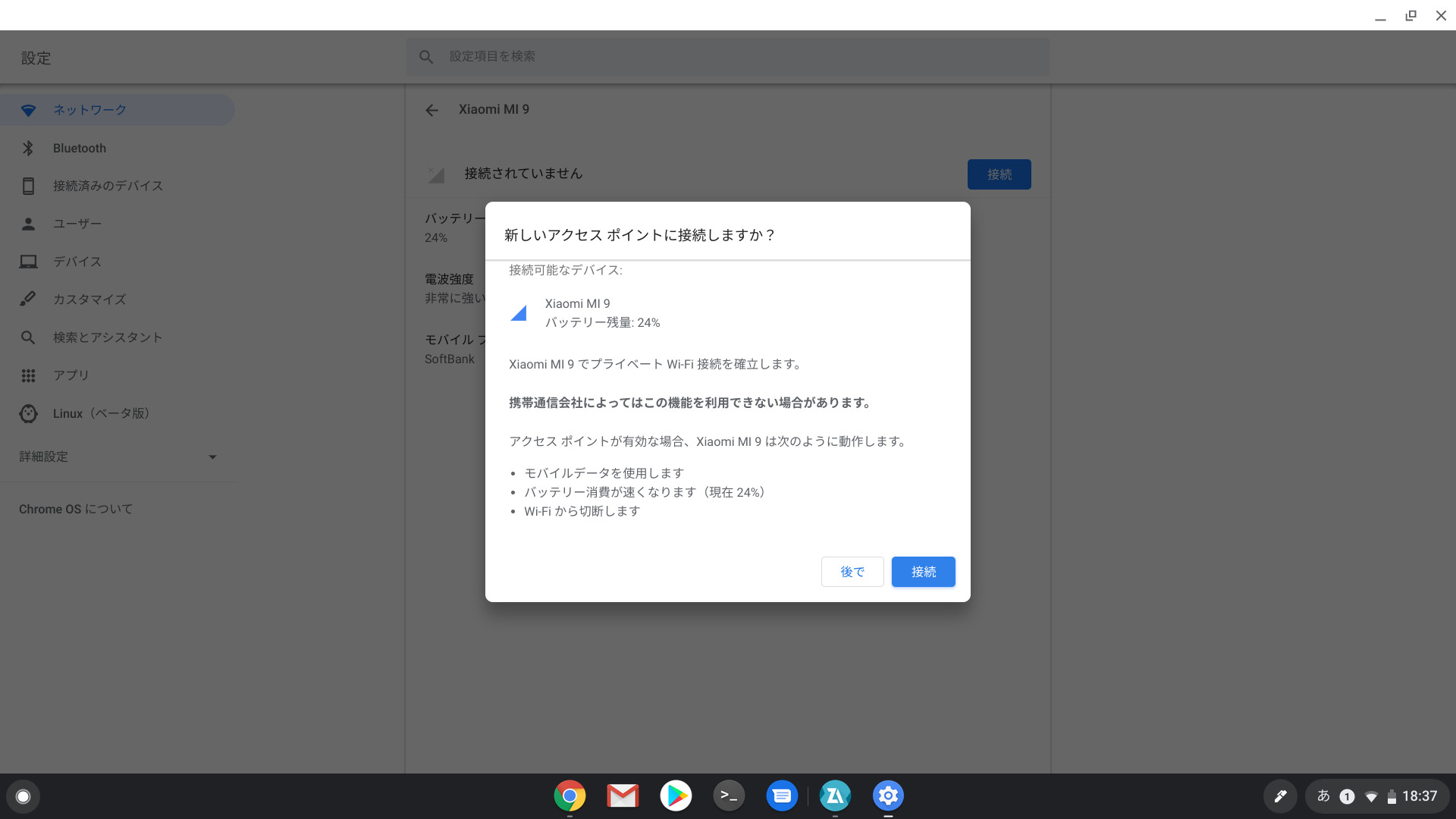Open the カスタマイズ settings section

tap(118, 300)
